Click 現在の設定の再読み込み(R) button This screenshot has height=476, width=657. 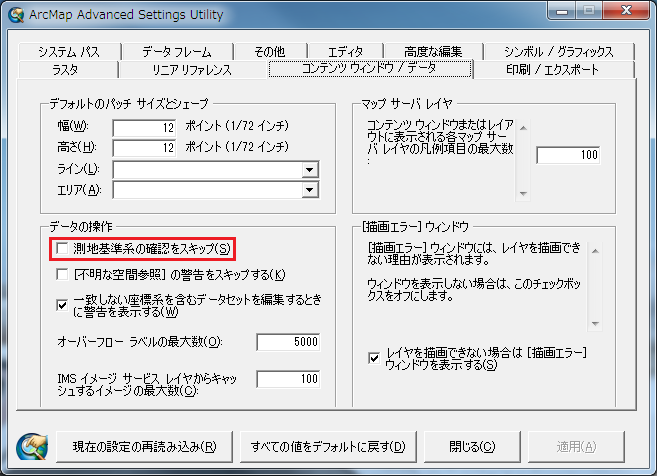(145, 447)
